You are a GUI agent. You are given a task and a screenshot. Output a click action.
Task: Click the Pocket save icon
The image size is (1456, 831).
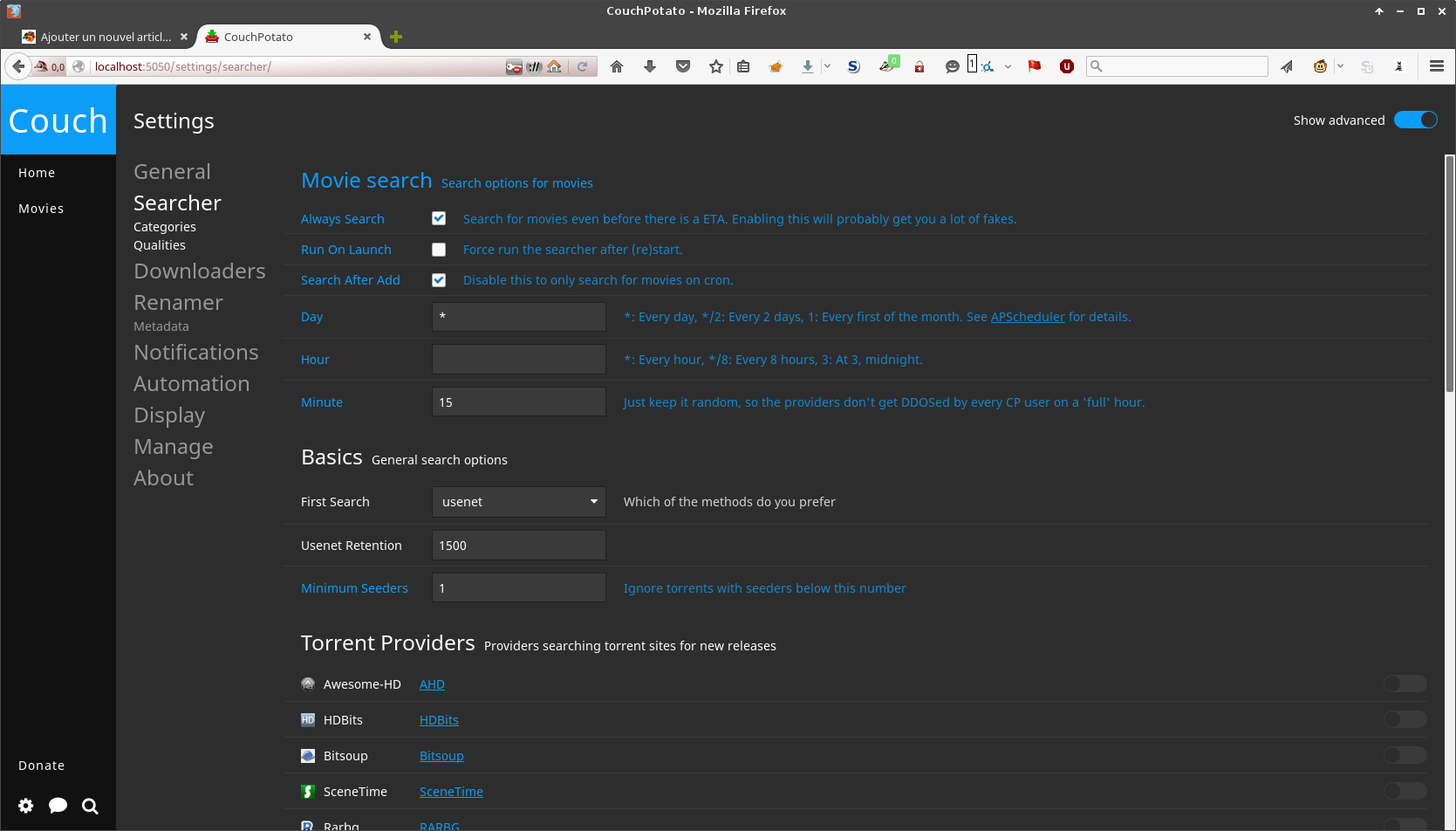click(683, 66)
